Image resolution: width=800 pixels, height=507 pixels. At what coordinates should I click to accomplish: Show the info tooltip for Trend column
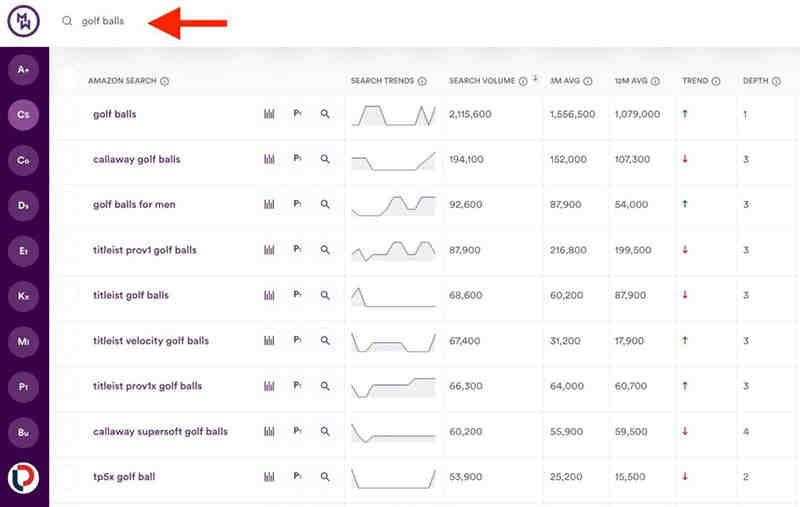click(716, 81)
